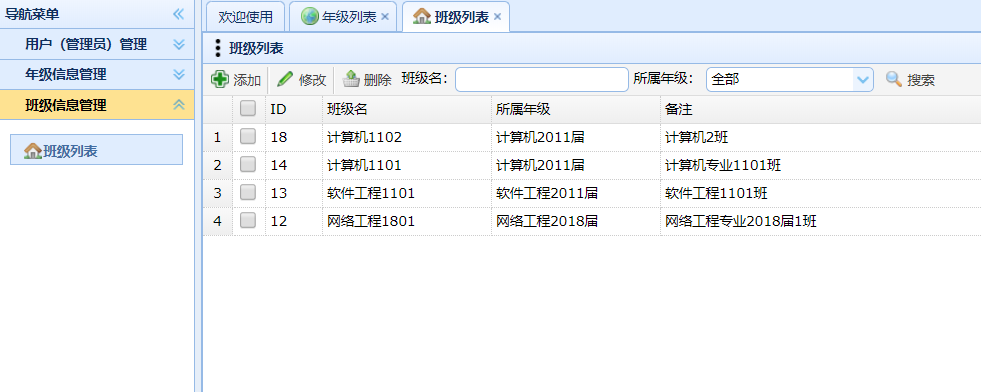Image resolution: width=981 pixels, height=392 pixels.
Task: Check the row for 软件工程1101
Action: pos(248,193)
